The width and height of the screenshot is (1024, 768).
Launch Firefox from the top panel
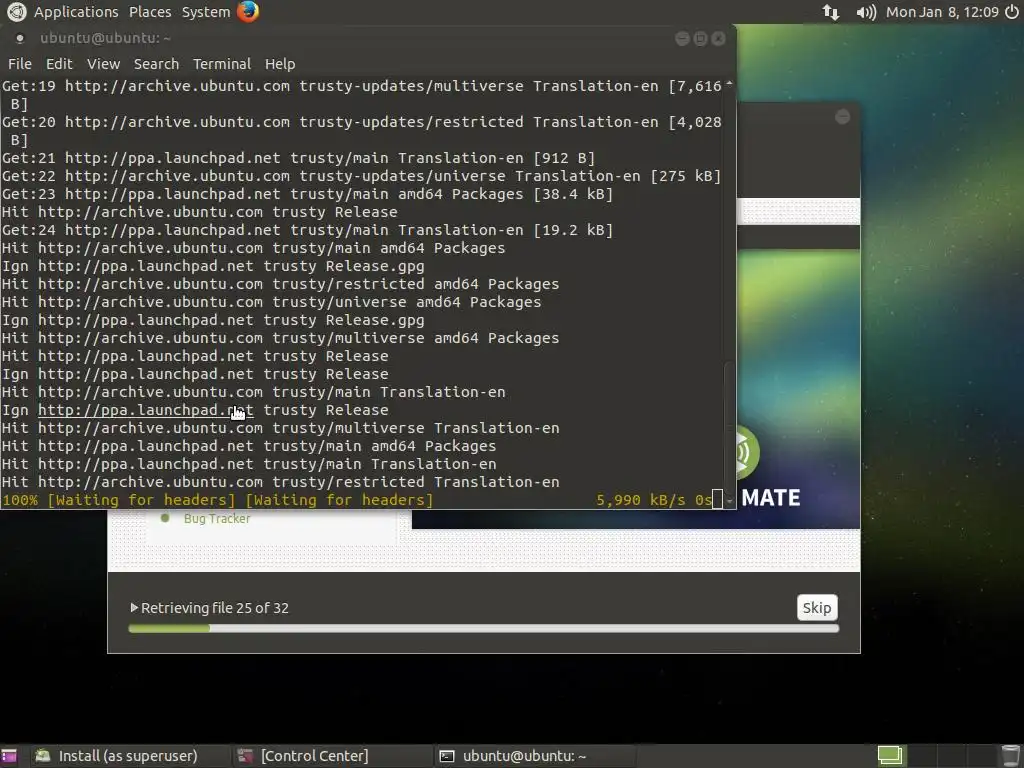248,12
